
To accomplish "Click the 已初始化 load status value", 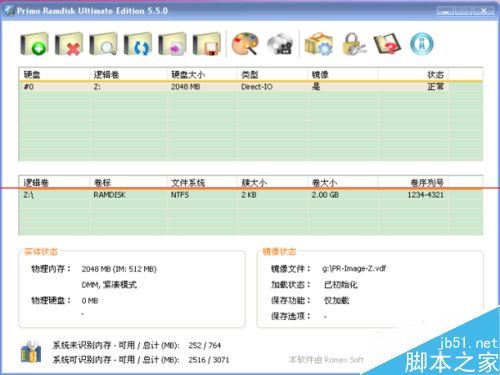I will (341, 284).
